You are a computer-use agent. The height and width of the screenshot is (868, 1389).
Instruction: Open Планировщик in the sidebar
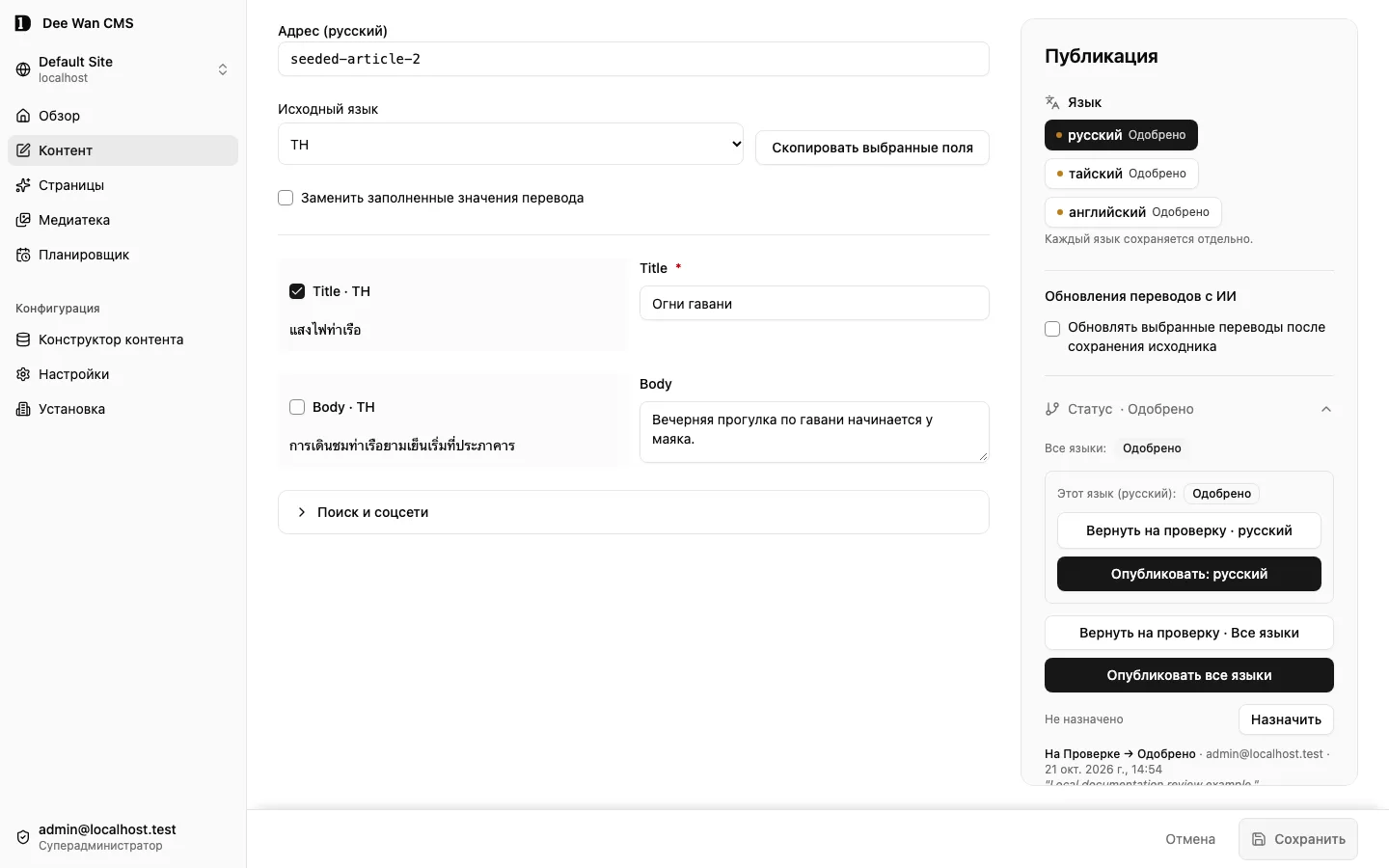123,255
